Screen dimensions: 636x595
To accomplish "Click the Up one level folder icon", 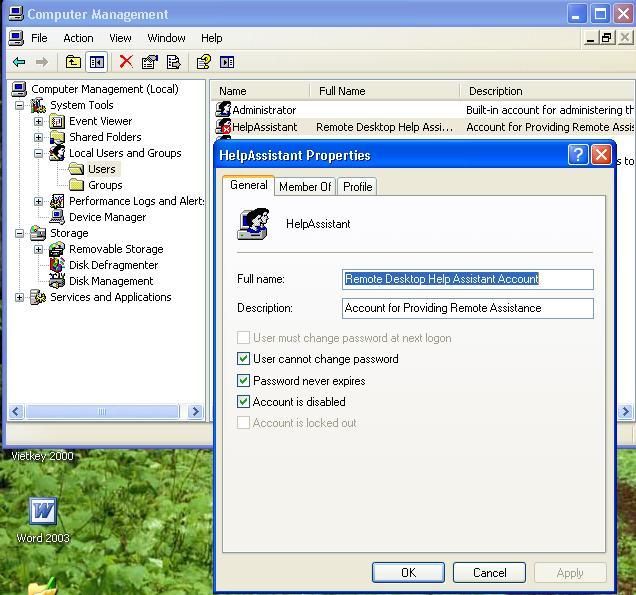I will (73, 62).
